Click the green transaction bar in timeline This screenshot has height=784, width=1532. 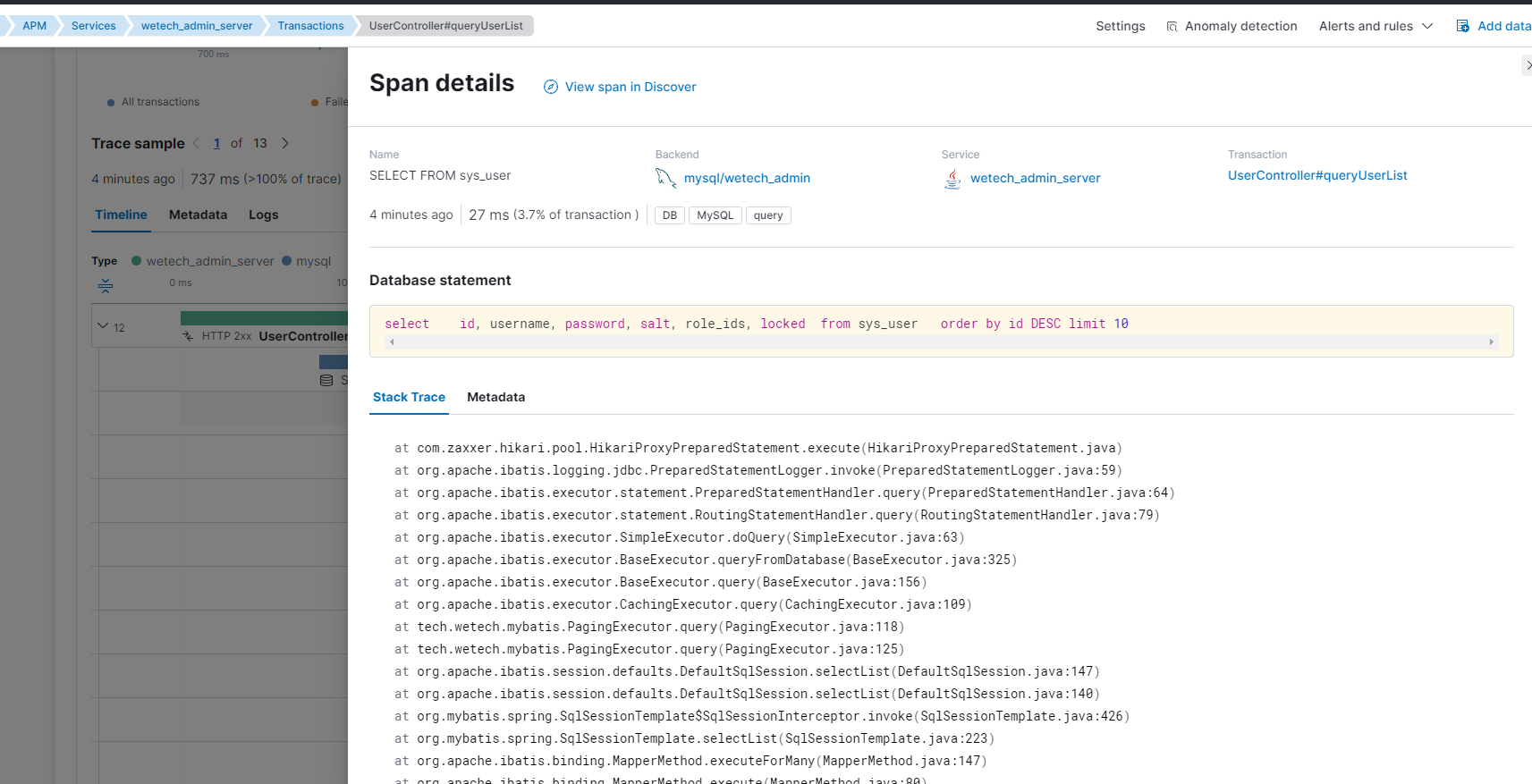pyautogui.click(x=264, y=318)
